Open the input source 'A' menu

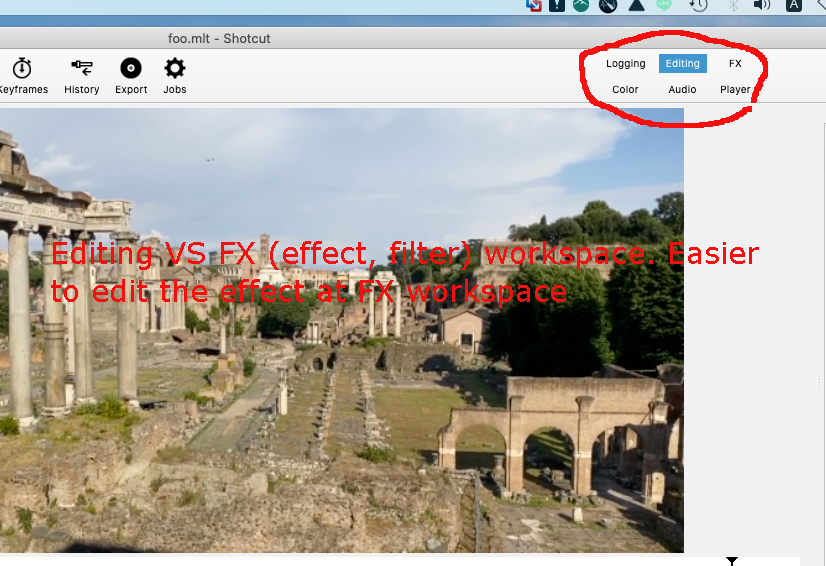794,5
